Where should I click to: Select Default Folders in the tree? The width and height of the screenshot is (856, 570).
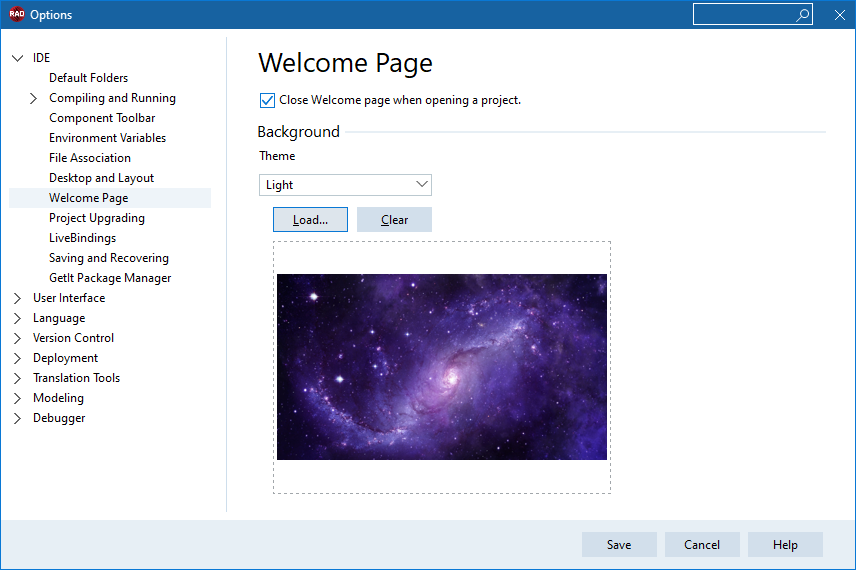(x=88, y=78)
